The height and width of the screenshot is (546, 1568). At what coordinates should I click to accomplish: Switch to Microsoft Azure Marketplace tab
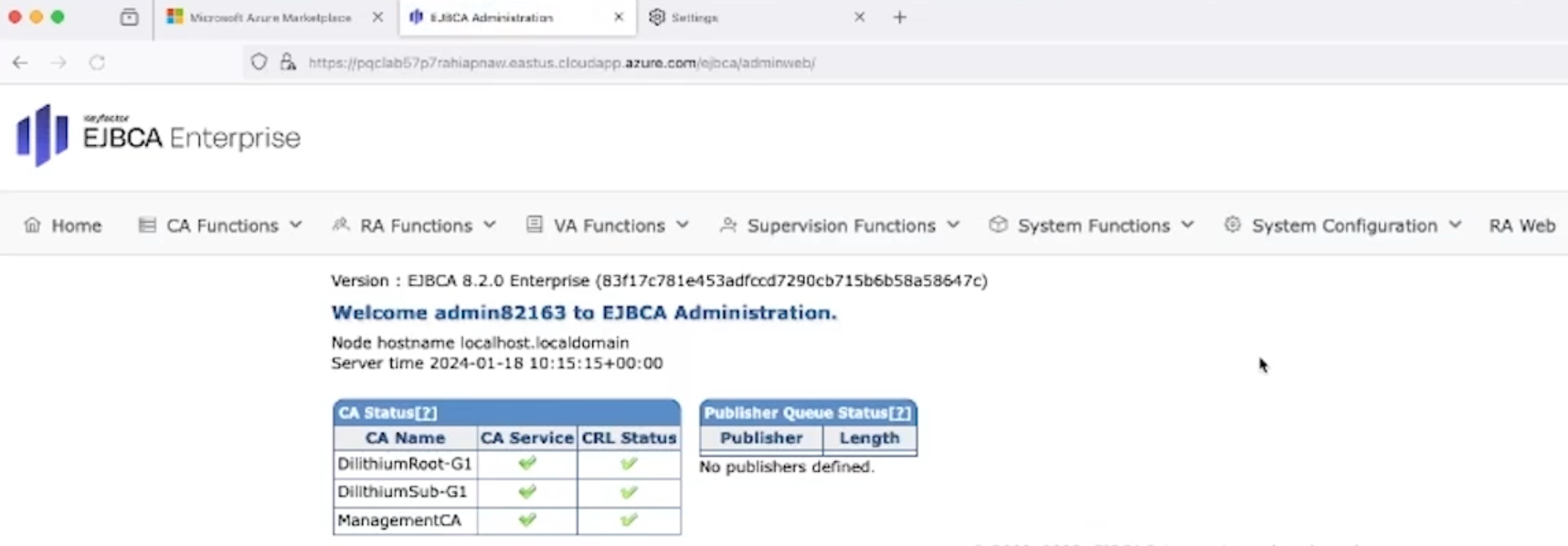point(270,17)
